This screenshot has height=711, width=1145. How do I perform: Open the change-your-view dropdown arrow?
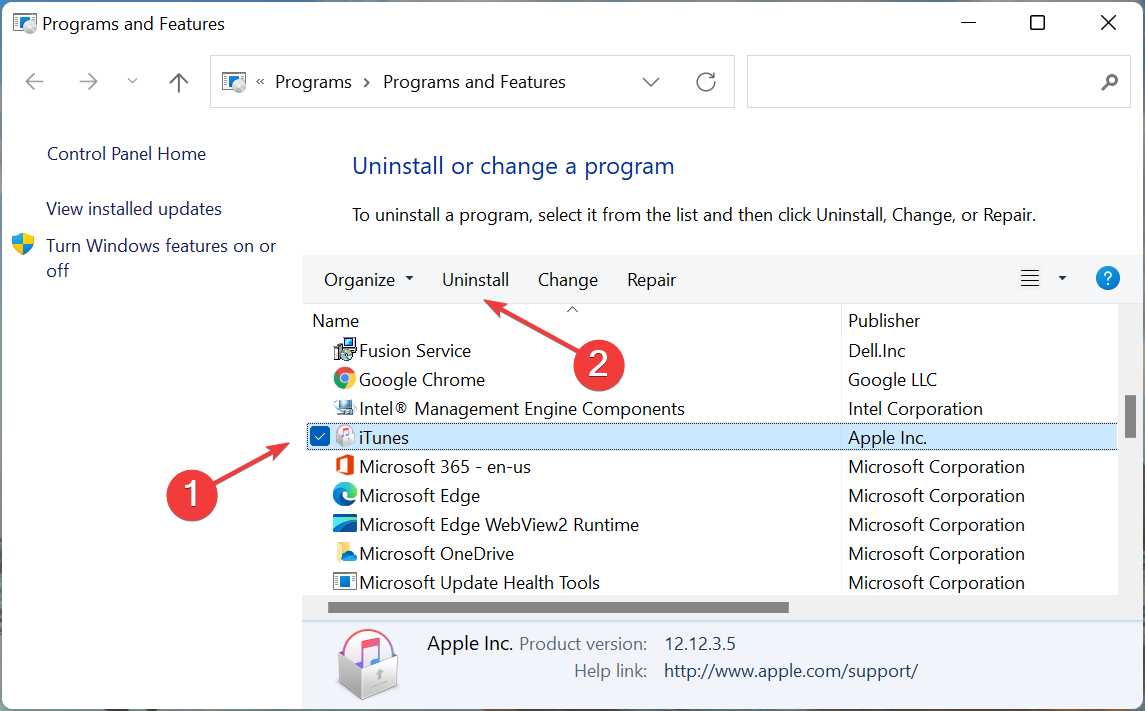tap(1062, 278)
